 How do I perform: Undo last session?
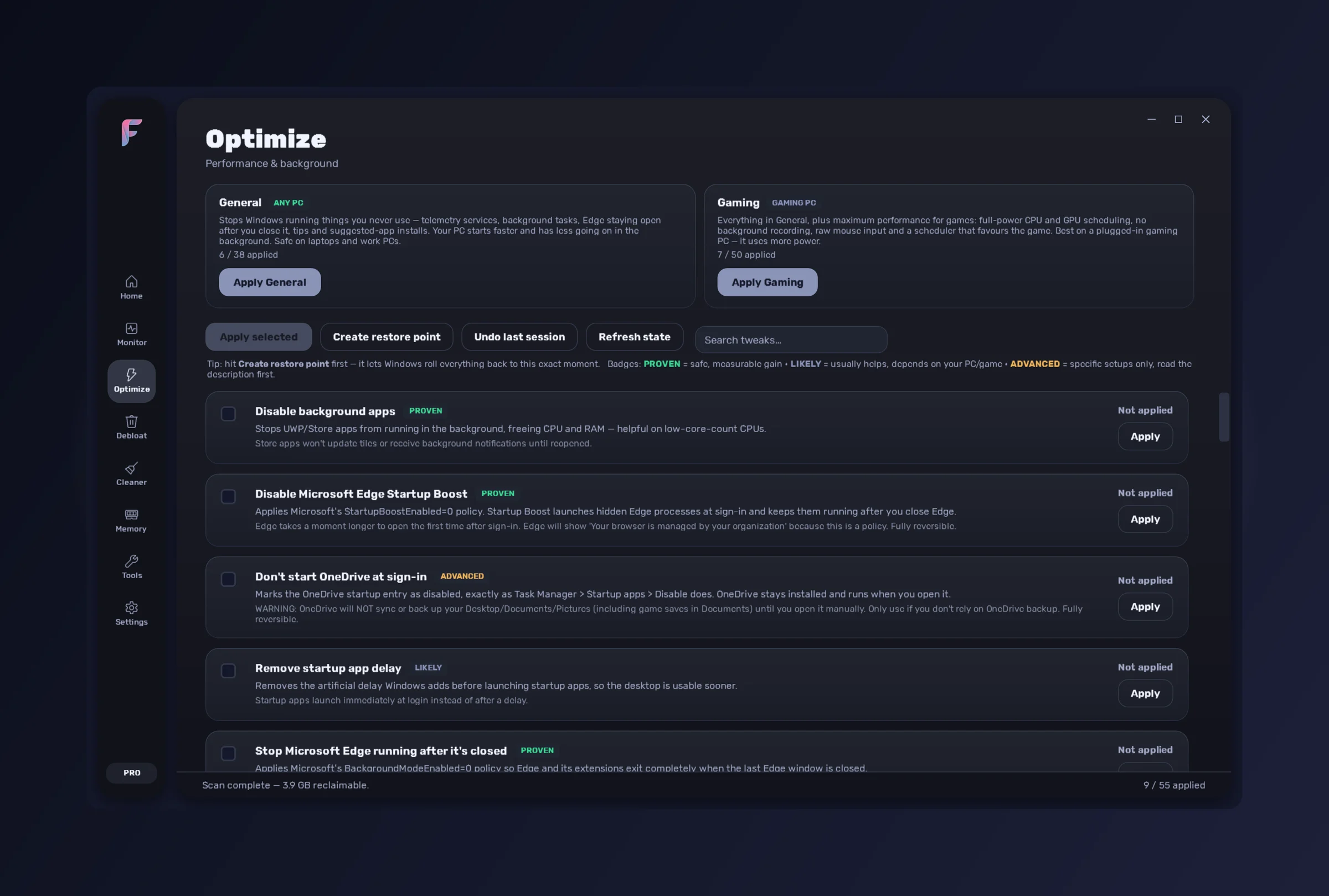[x=519, y=337]
